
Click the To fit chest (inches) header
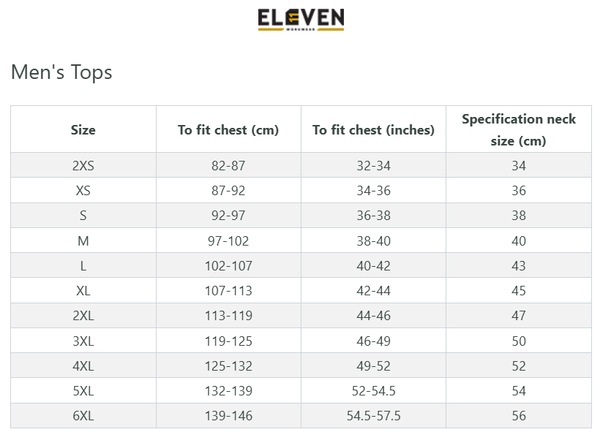373,130
